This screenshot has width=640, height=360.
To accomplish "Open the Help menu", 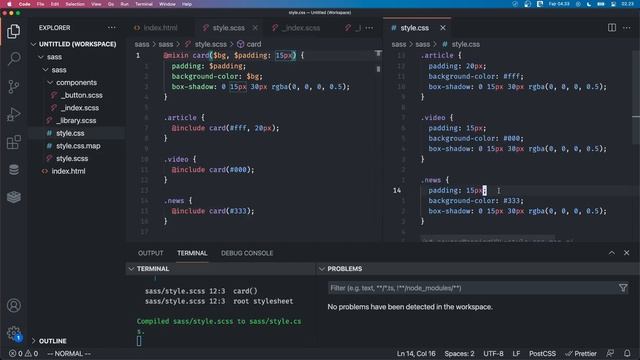I will [x=187, y=4].
